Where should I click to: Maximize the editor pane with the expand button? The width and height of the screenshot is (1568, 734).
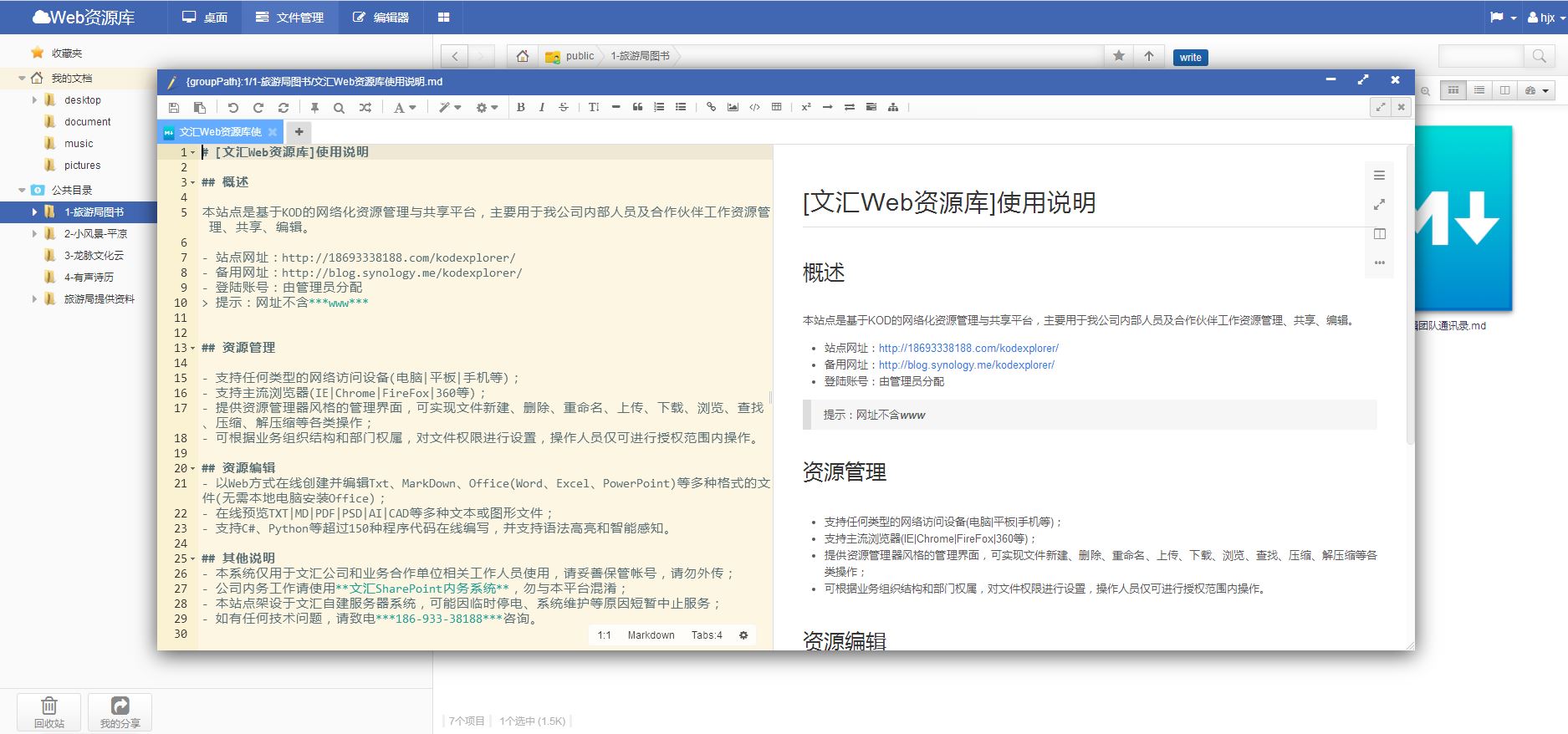point(1381,107)
